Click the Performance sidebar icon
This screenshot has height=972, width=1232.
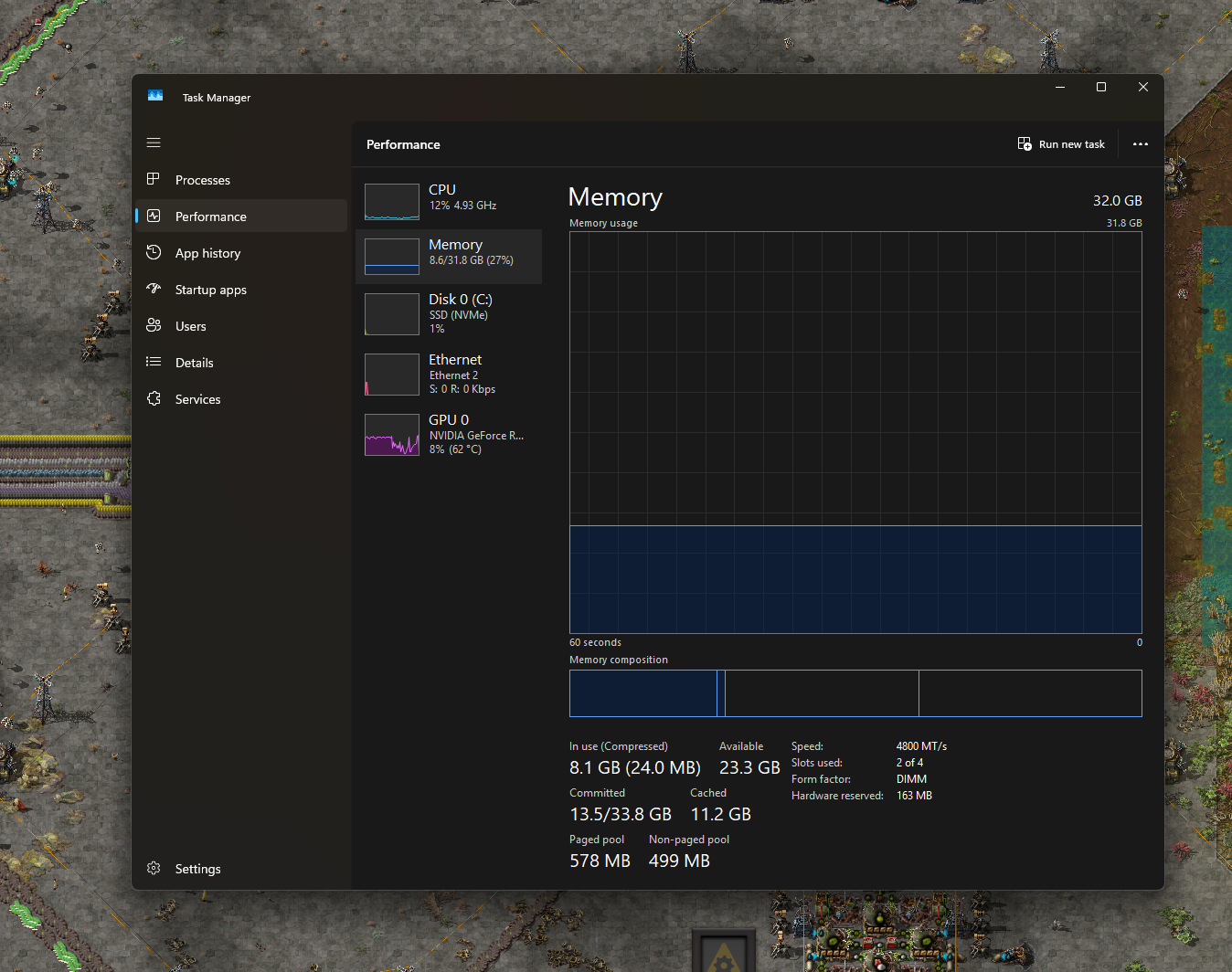coord(154,216)
